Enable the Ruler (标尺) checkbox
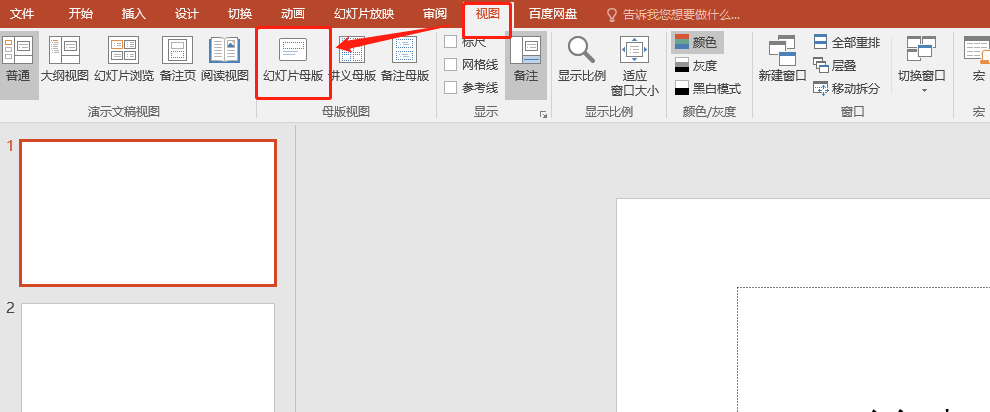 [x=451, y=42]
